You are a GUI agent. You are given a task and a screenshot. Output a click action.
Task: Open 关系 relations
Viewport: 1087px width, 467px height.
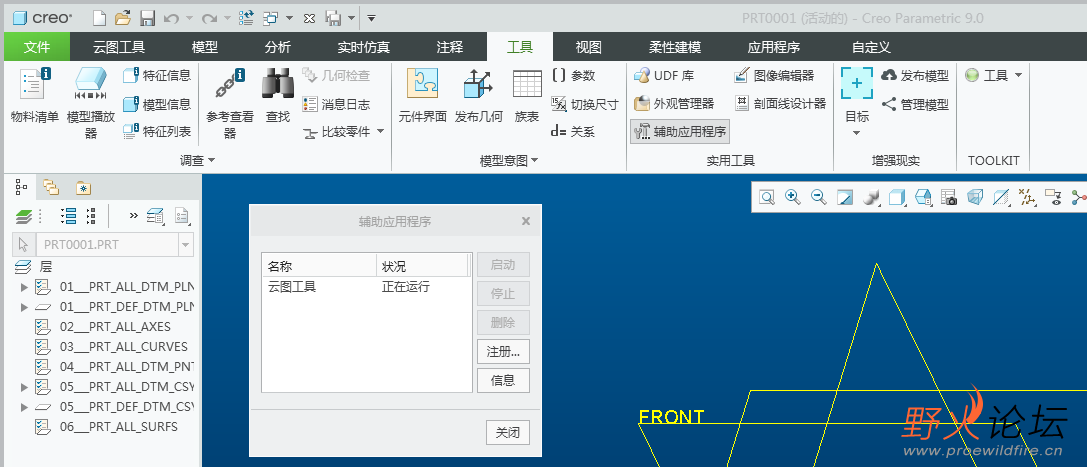573,132
